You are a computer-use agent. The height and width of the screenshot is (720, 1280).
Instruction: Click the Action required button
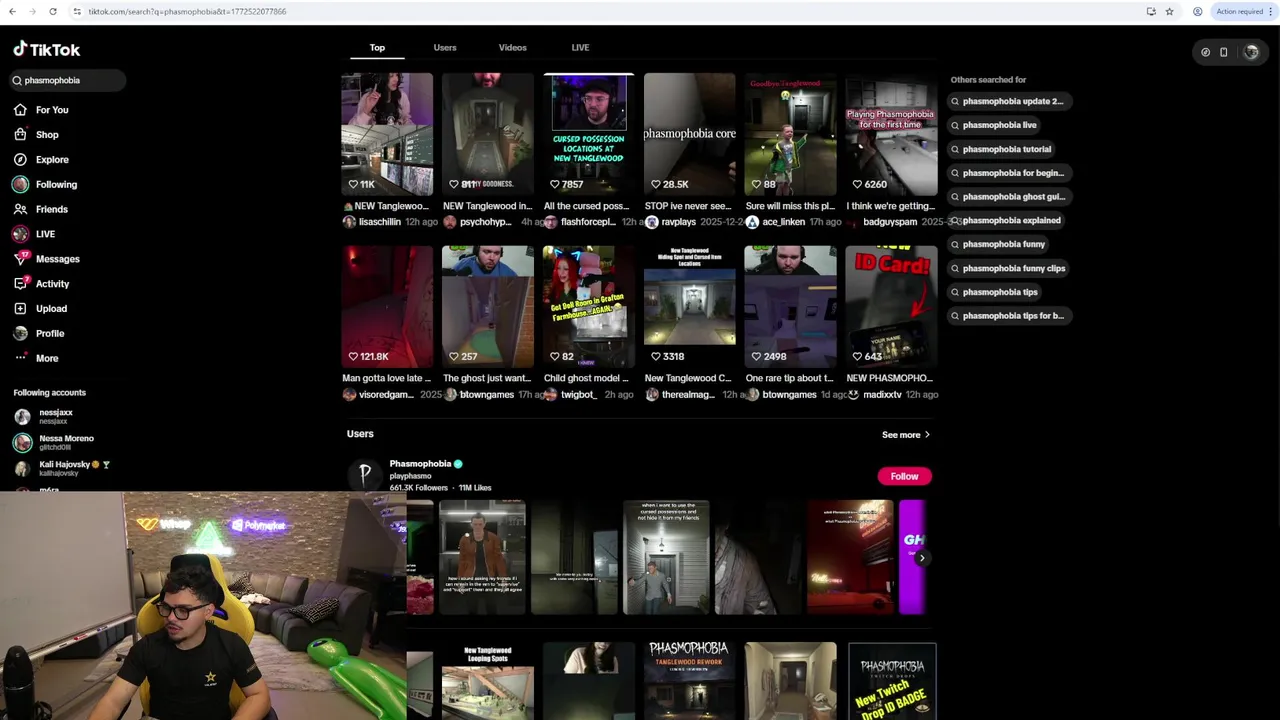pos(1241,11)
